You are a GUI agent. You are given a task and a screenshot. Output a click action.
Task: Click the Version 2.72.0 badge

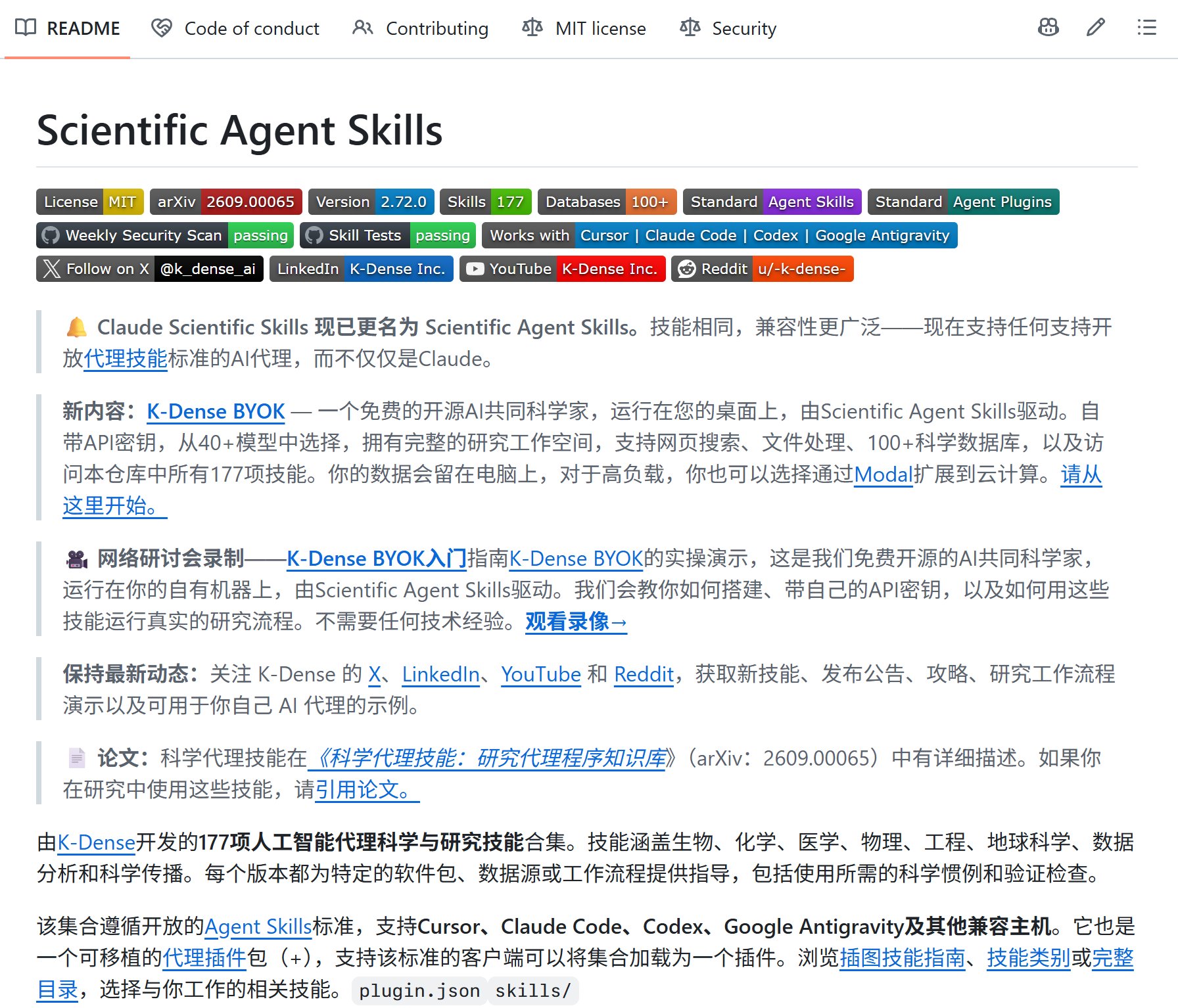371,202
